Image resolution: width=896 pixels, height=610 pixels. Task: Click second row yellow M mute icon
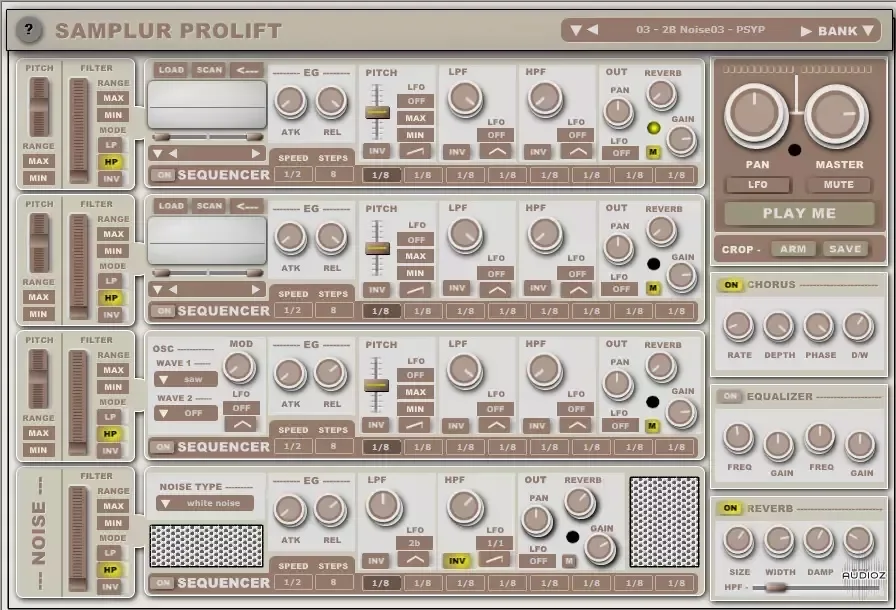tap(653, 289)
